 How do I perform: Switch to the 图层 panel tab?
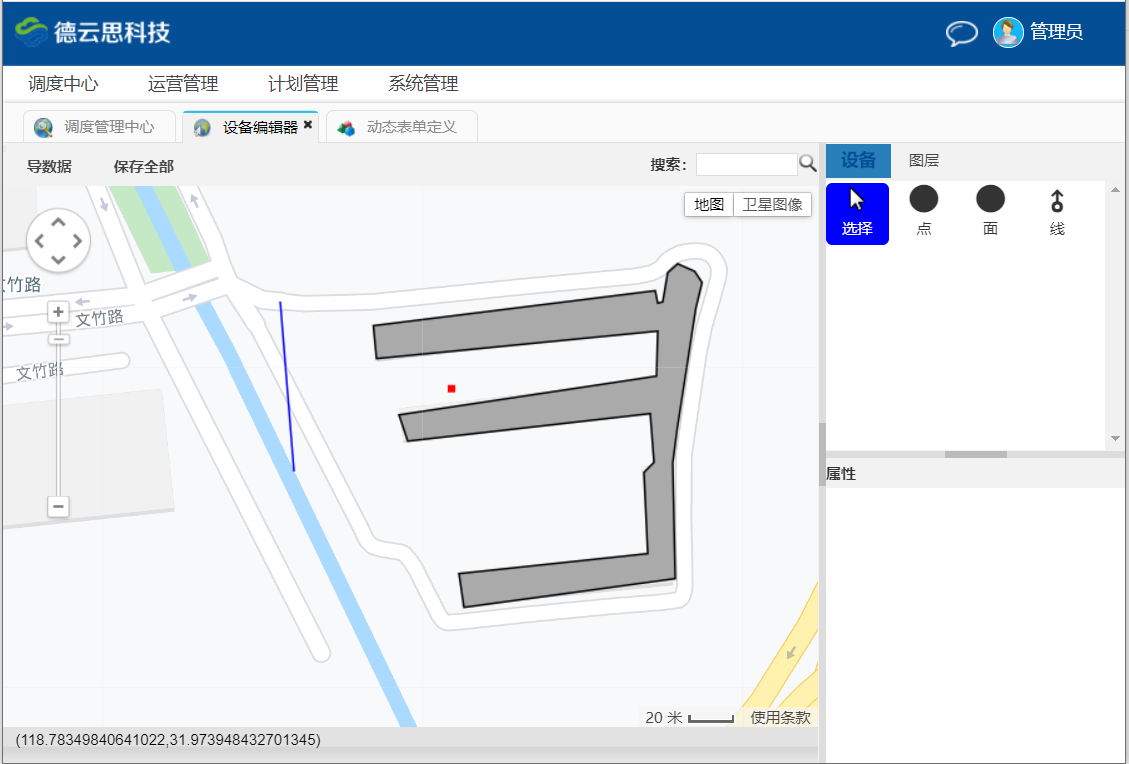pos(923,161)
